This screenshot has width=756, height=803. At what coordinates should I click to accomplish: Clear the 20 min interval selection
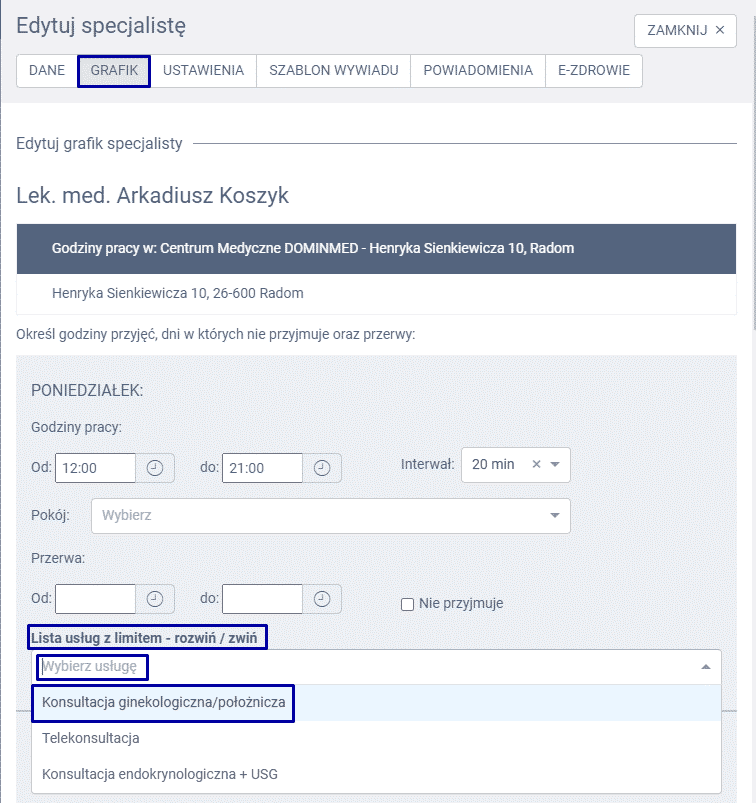point(536,464)
